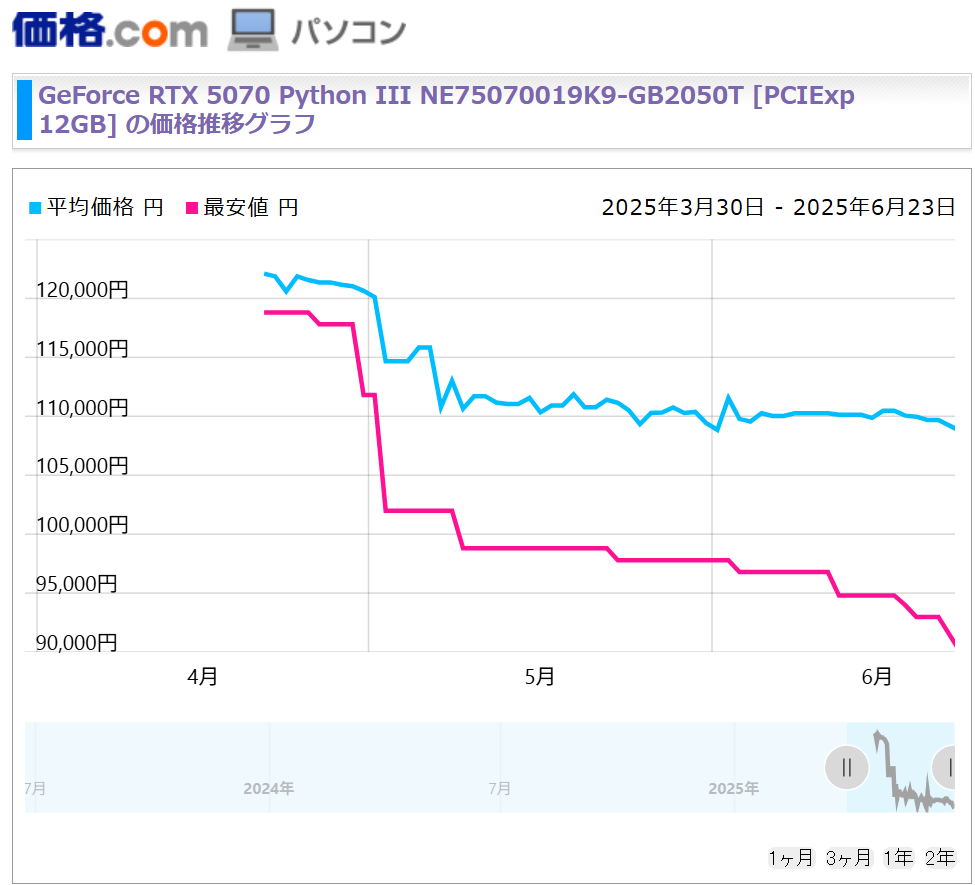Viewport: 975px width, 885px height.
Task: Click the 最安値 円 legend label
Action: point(251,207)
